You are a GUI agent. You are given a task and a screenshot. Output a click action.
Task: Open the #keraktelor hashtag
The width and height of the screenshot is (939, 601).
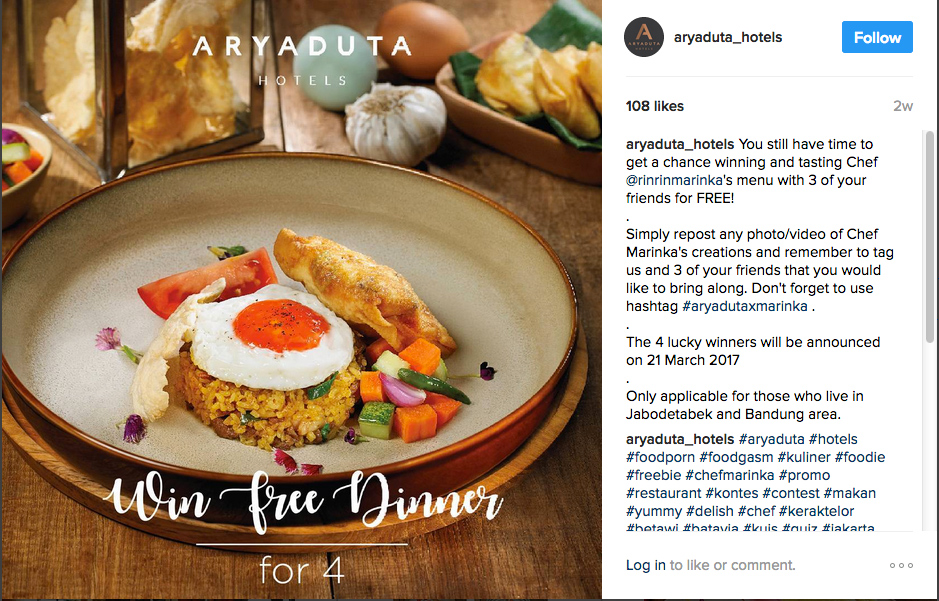816,511
